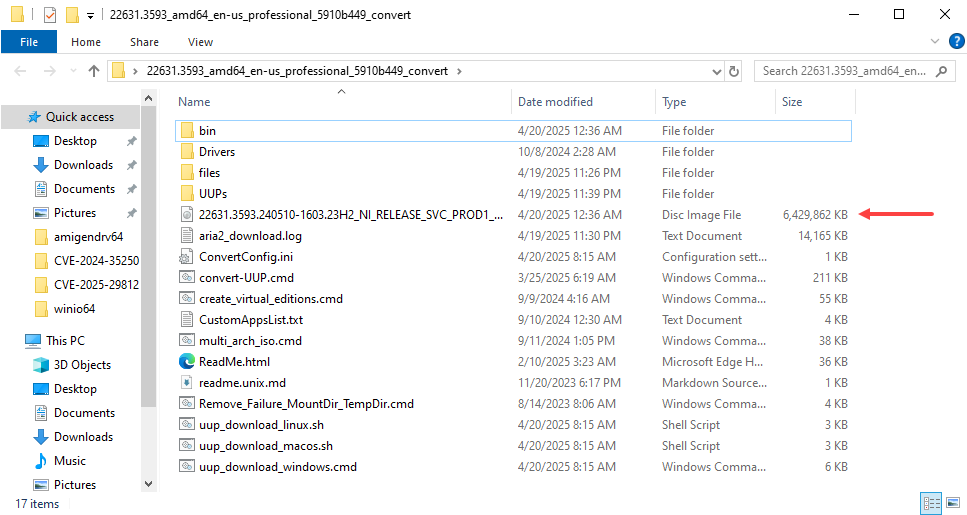Select the Drivers folder

pos(513,152)
